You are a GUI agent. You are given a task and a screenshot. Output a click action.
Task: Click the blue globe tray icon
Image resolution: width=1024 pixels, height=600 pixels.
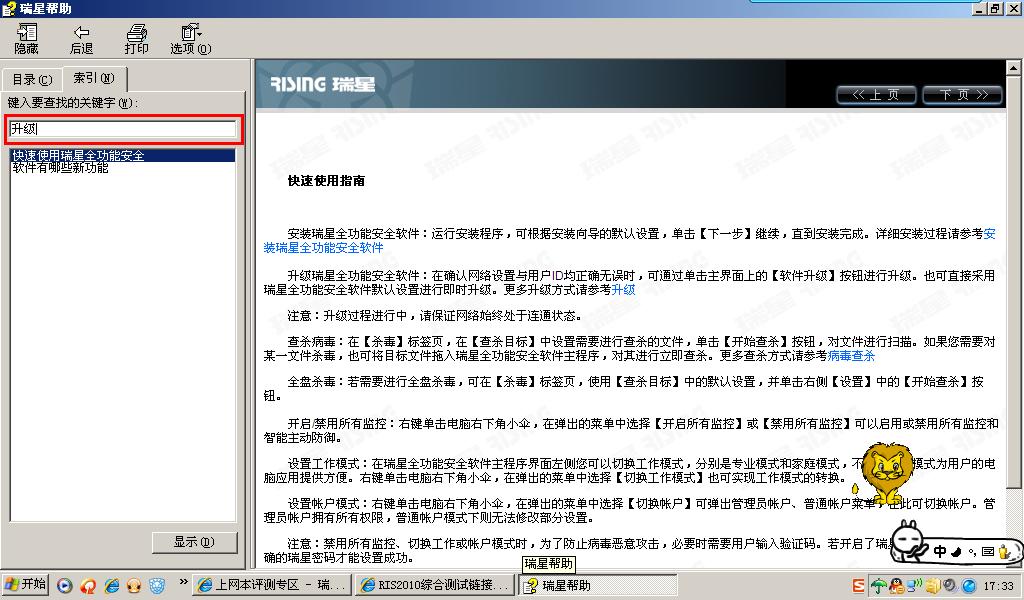[969, 586]
